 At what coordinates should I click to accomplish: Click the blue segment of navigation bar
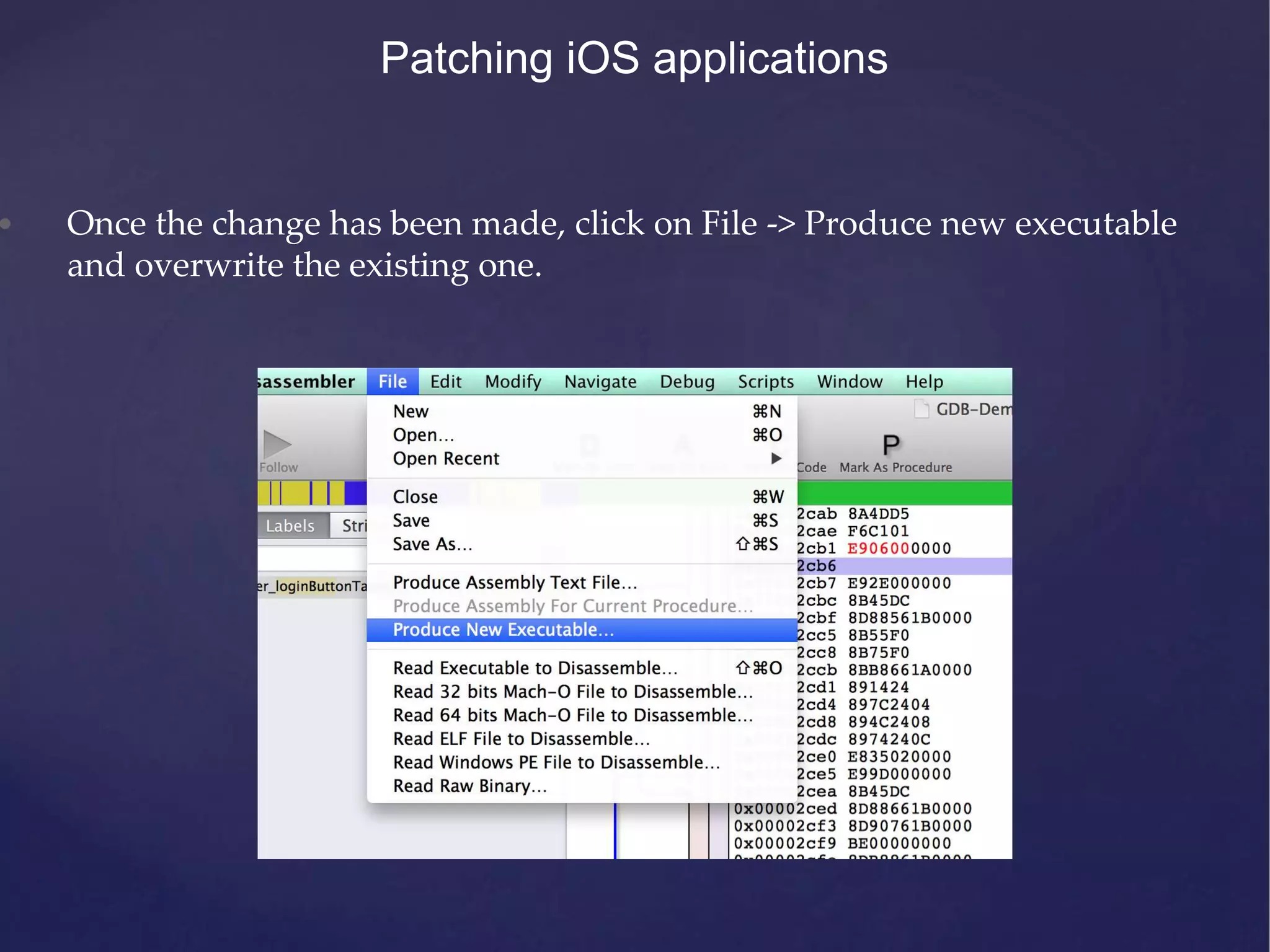(356, 493)
